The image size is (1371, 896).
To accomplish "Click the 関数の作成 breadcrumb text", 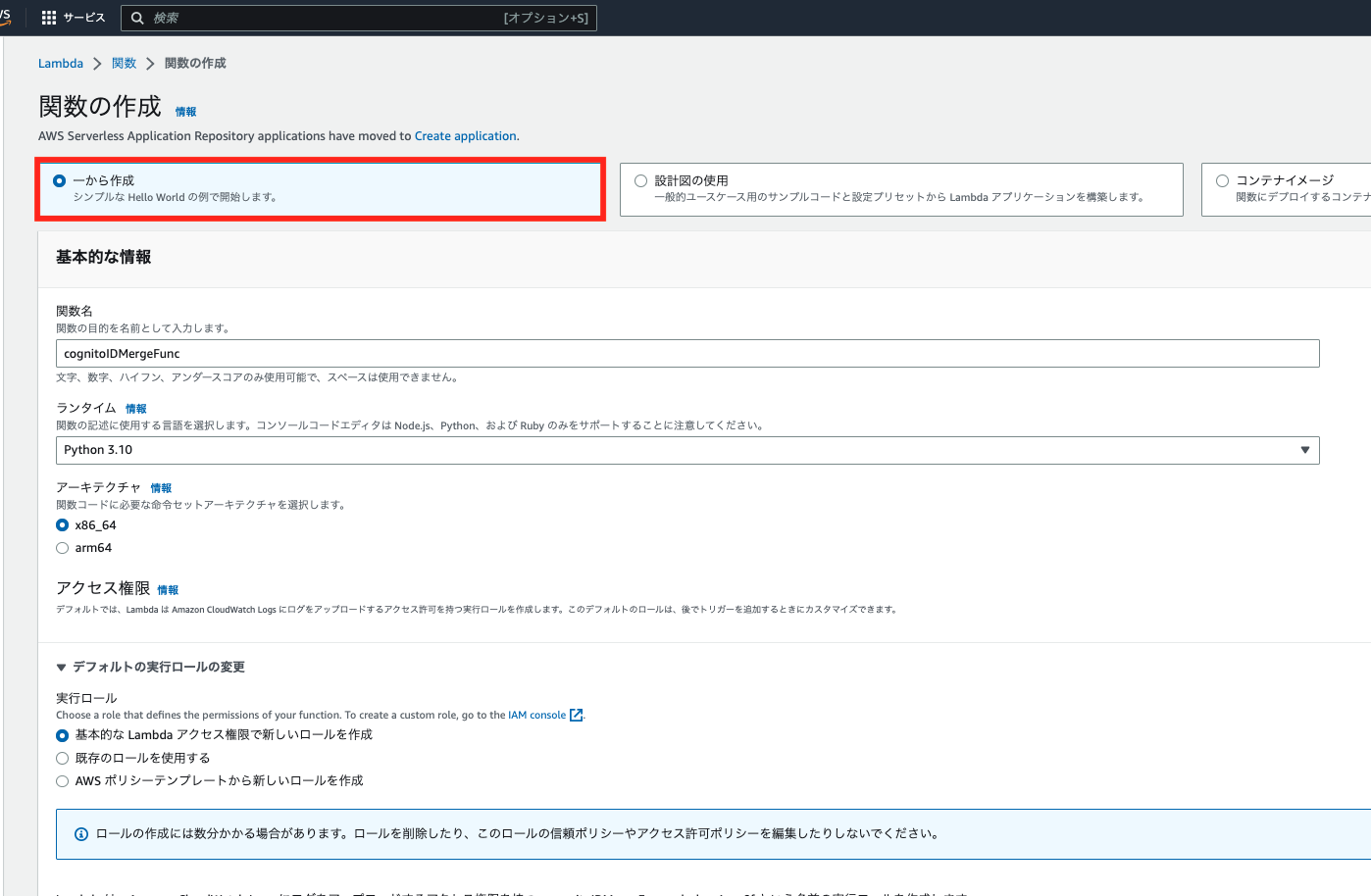I will coord(195,63).
